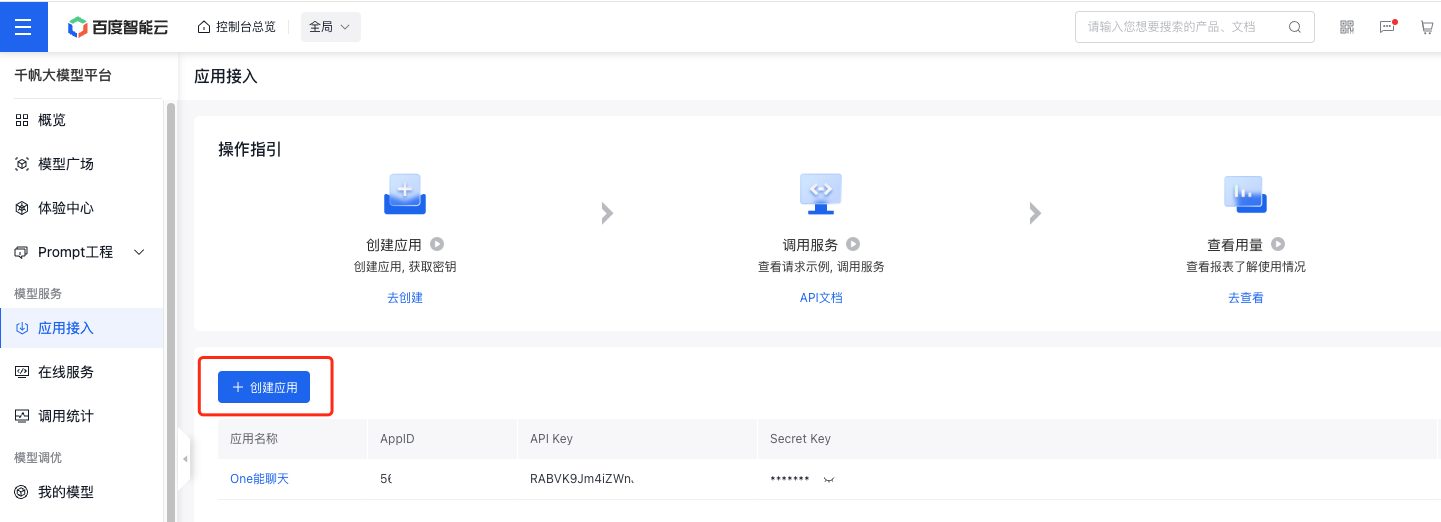The width and height of the screenshot is (1441, 522).
Task: Click the AppID column header
Action: point(397,439)
